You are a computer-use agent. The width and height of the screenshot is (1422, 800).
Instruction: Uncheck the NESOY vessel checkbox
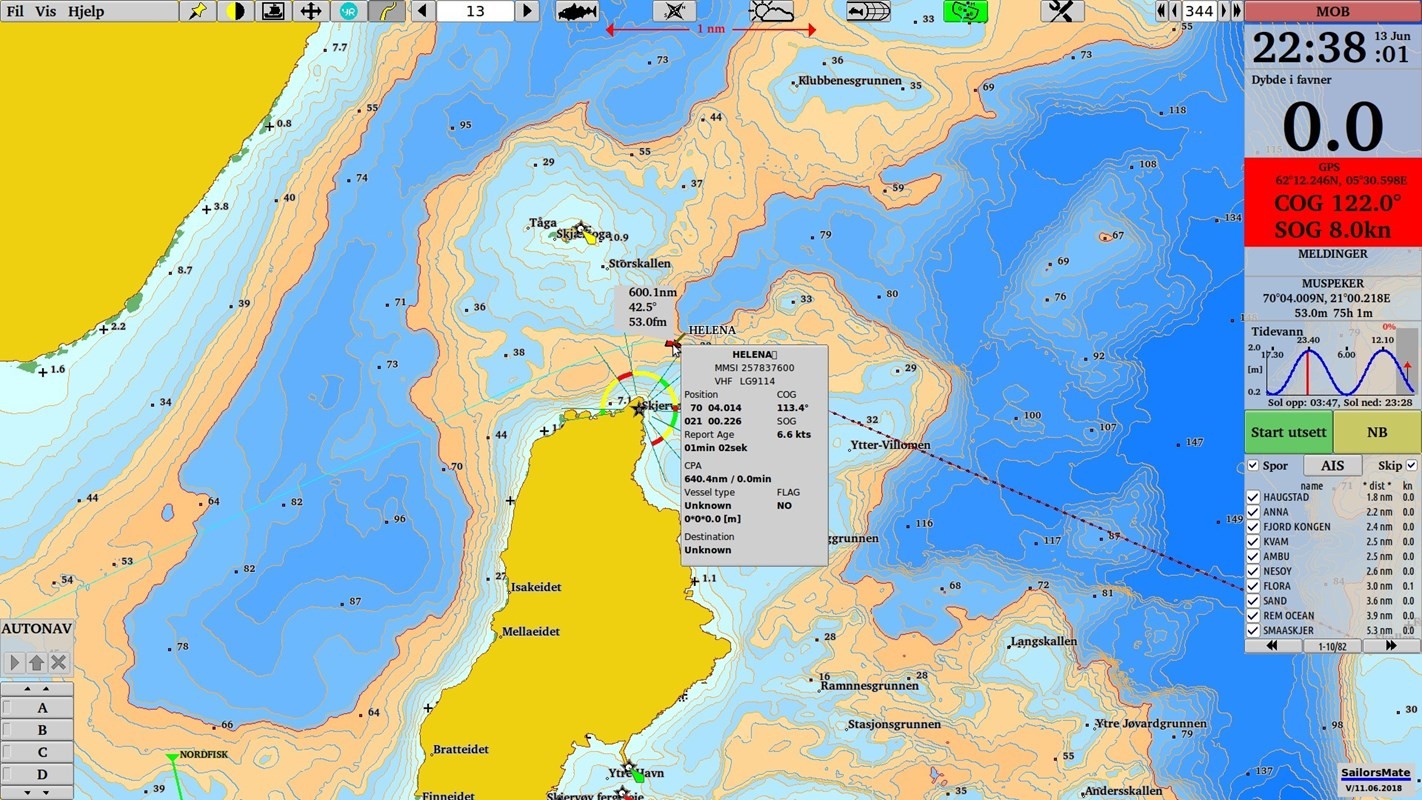(1253, 572)
